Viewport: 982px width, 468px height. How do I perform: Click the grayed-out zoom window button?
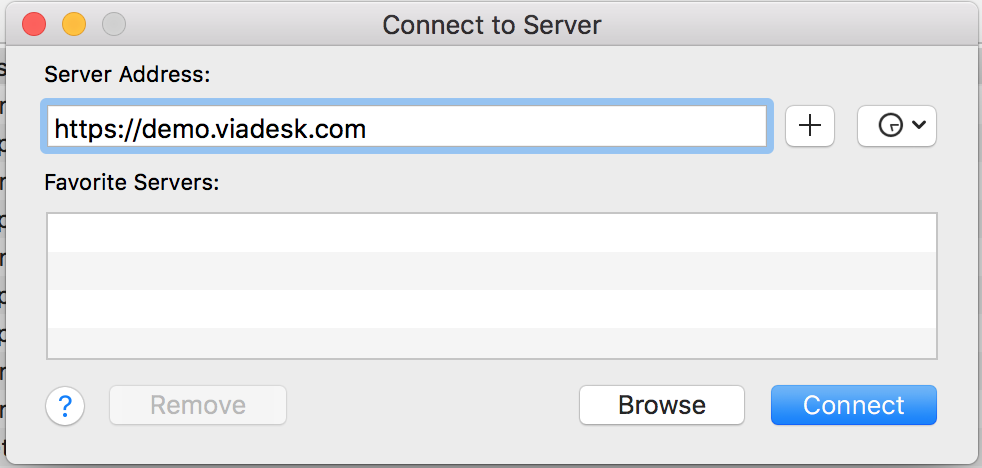coord(114,24)
